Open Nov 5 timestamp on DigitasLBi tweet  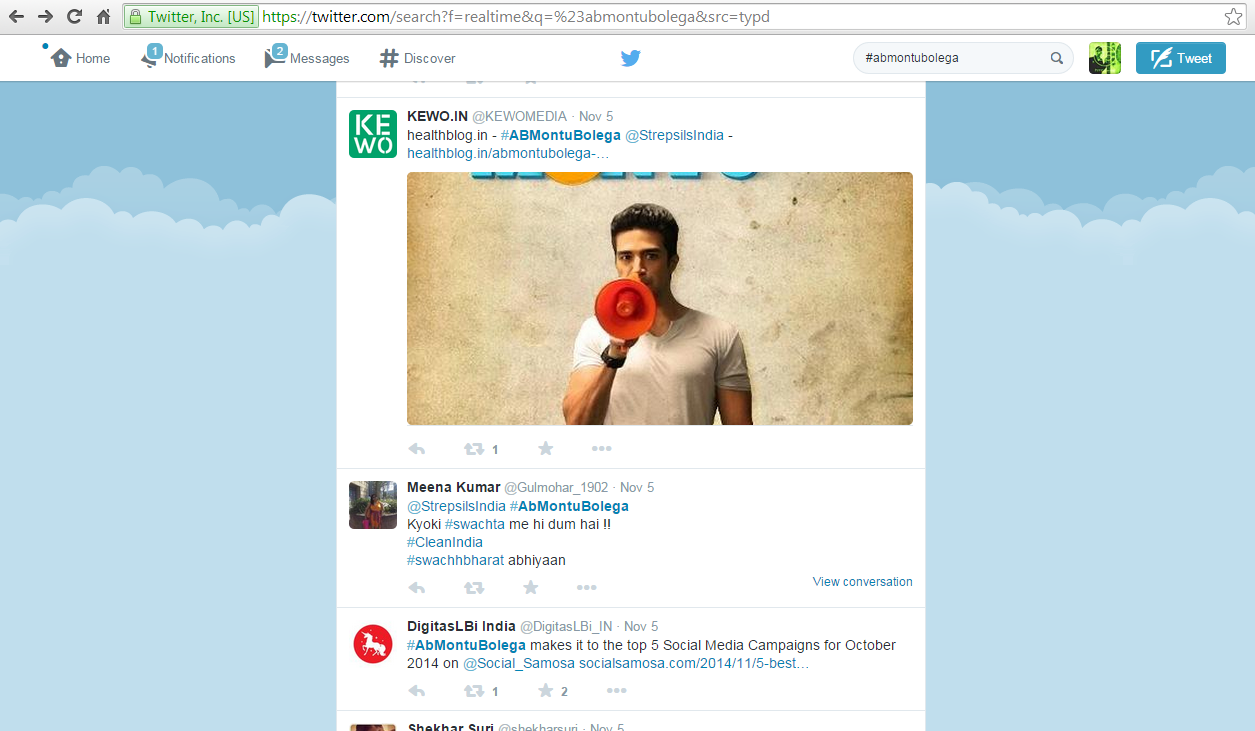click(641, 626)
